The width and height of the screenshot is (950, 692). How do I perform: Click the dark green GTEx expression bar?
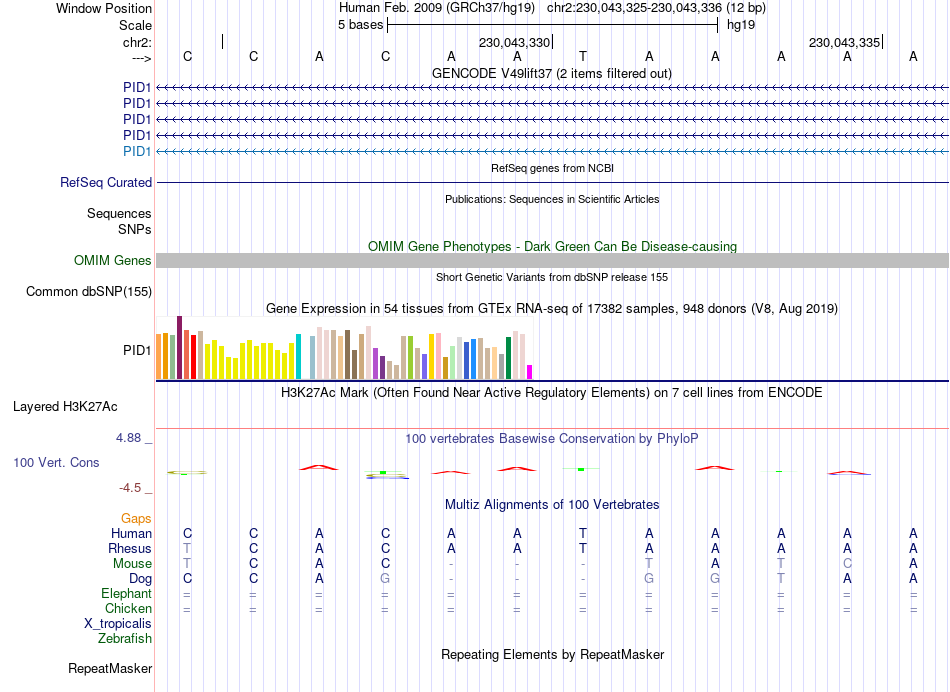pos(508,358)
